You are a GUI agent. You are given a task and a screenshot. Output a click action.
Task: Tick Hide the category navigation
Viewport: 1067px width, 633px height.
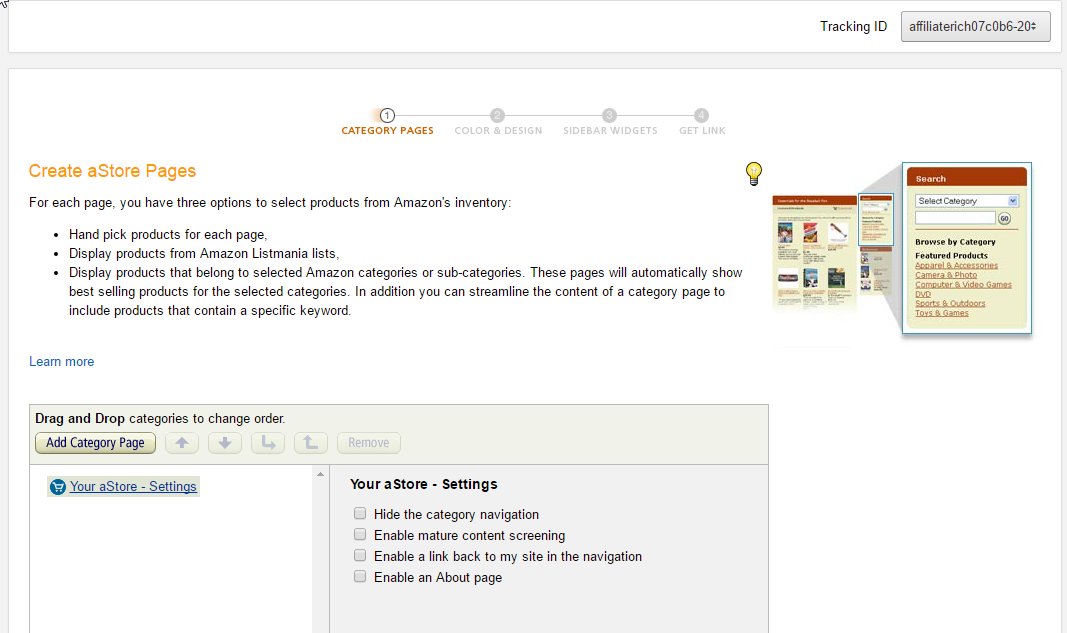pos(360,513)
